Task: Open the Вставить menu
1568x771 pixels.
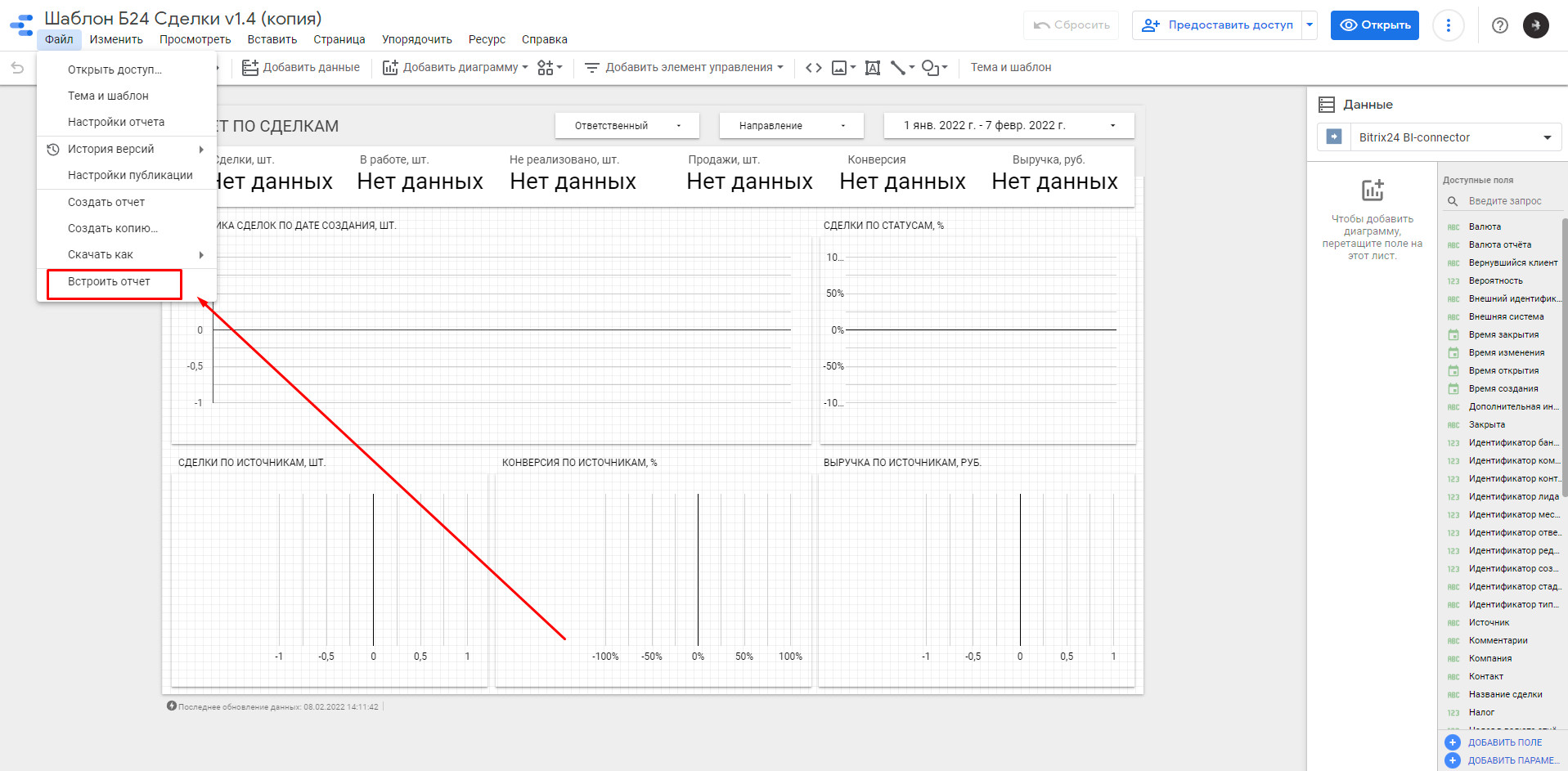Action: (272, 39)
